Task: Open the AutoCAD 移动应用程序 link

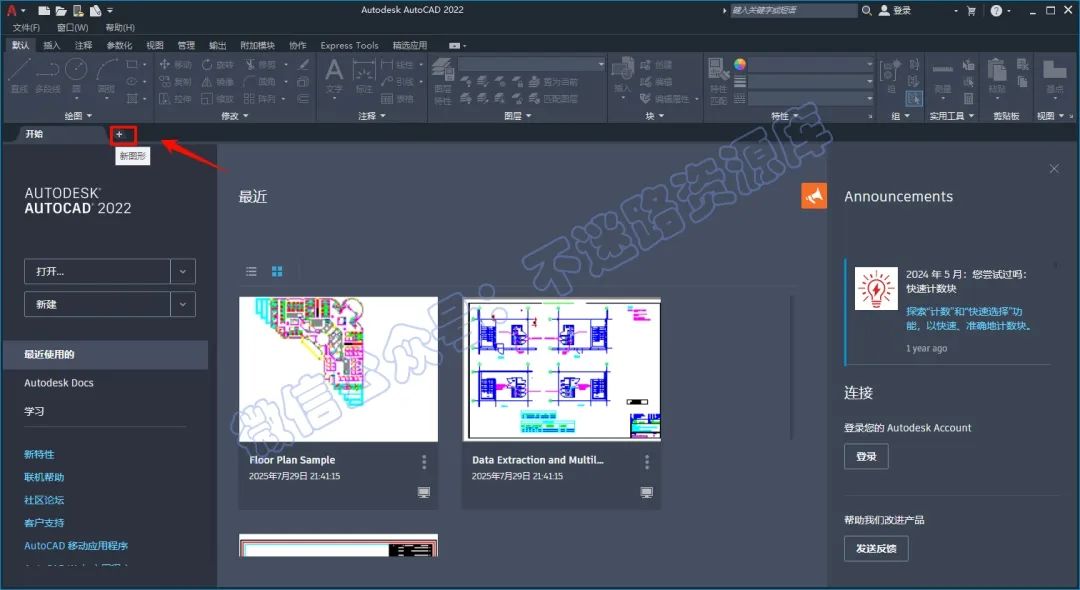Action: tap(76, 545)
